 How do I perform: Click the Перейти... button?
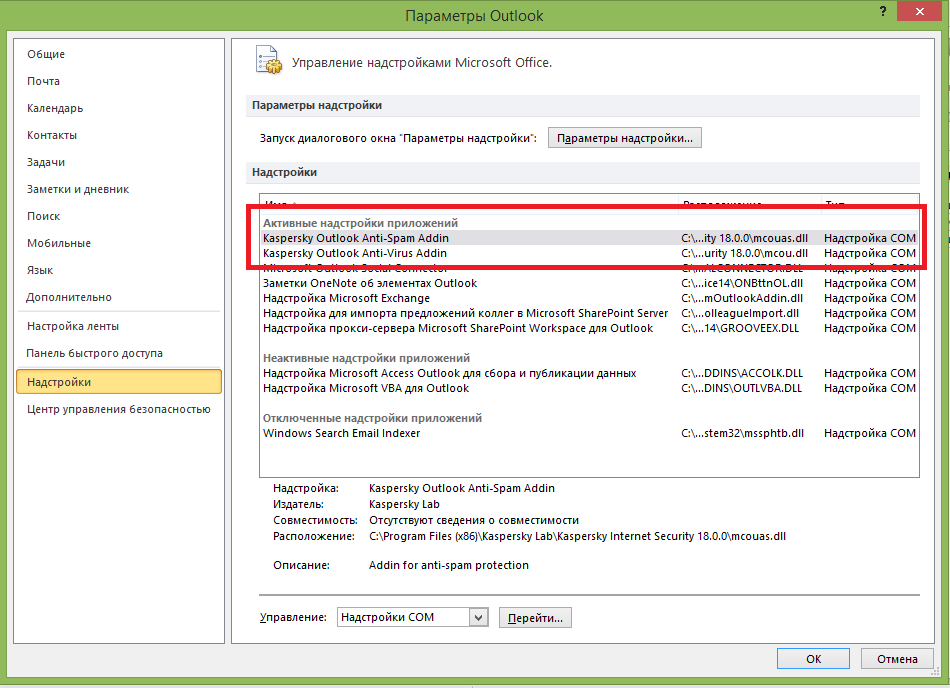535,618
